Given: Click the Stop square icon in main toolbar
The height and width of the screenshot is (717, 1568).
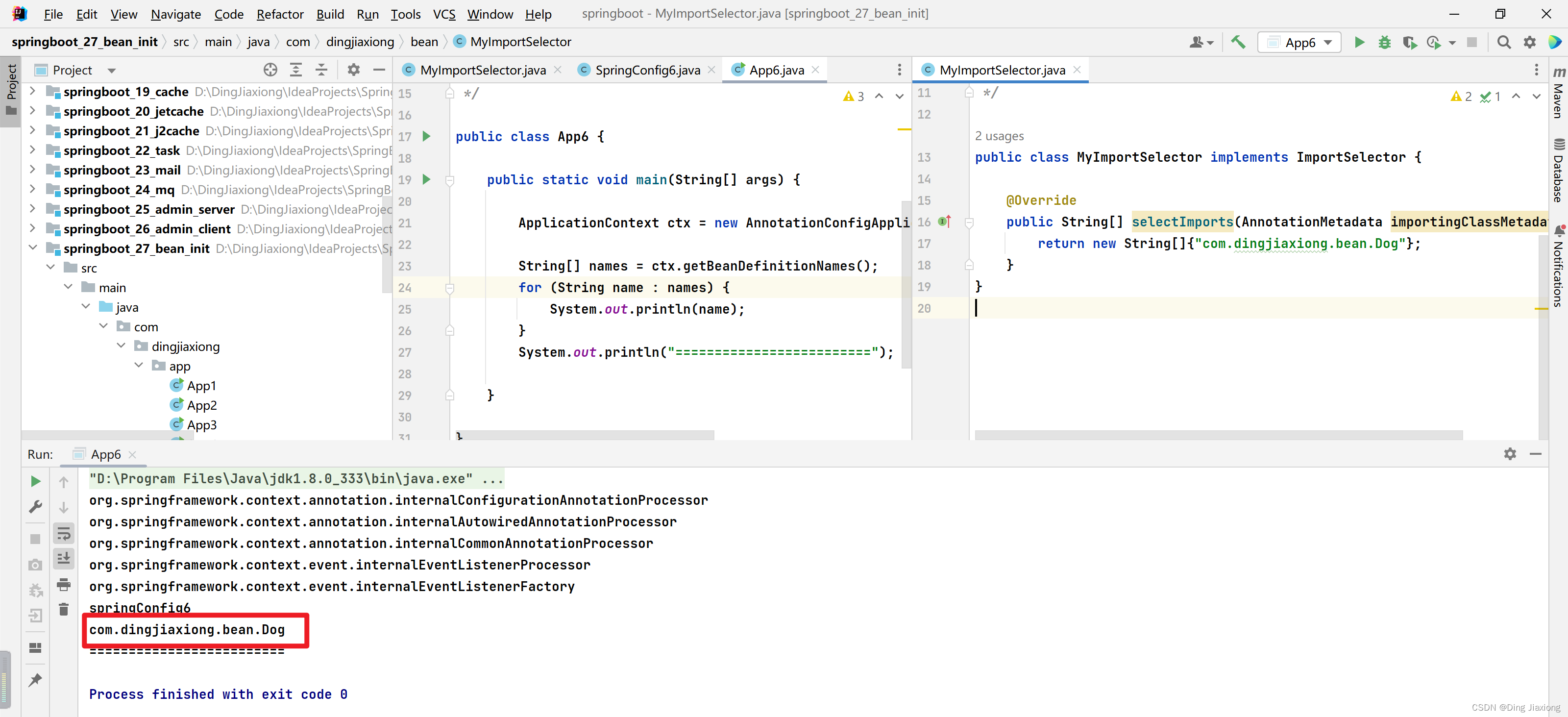Looking at the screenshot, I should [x=1472, y=42].
